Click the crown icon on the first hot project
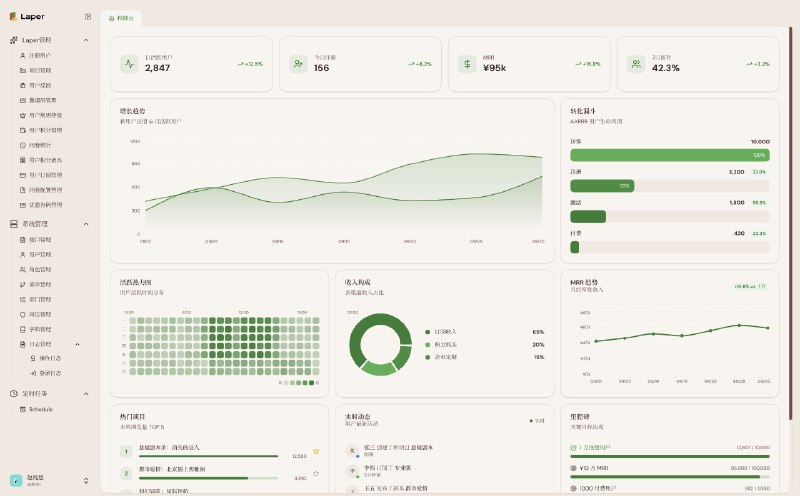Screen dimensions: 800x496 316,452
